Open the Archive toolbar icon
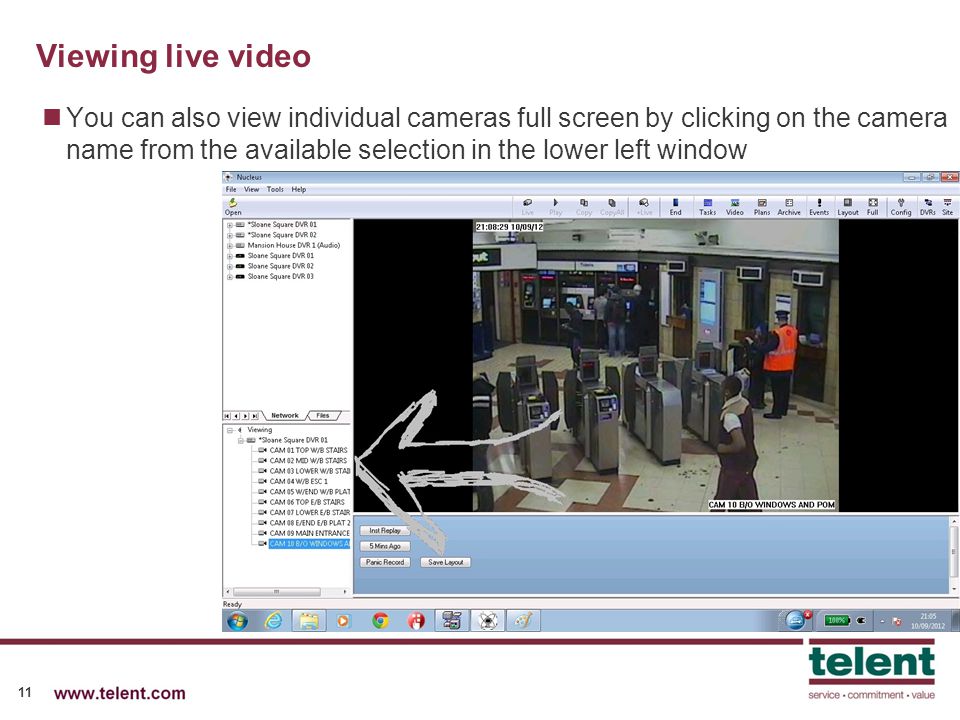The height and width of the screenshot is (720, 960). pyautogui.click(x=789, y=207)
